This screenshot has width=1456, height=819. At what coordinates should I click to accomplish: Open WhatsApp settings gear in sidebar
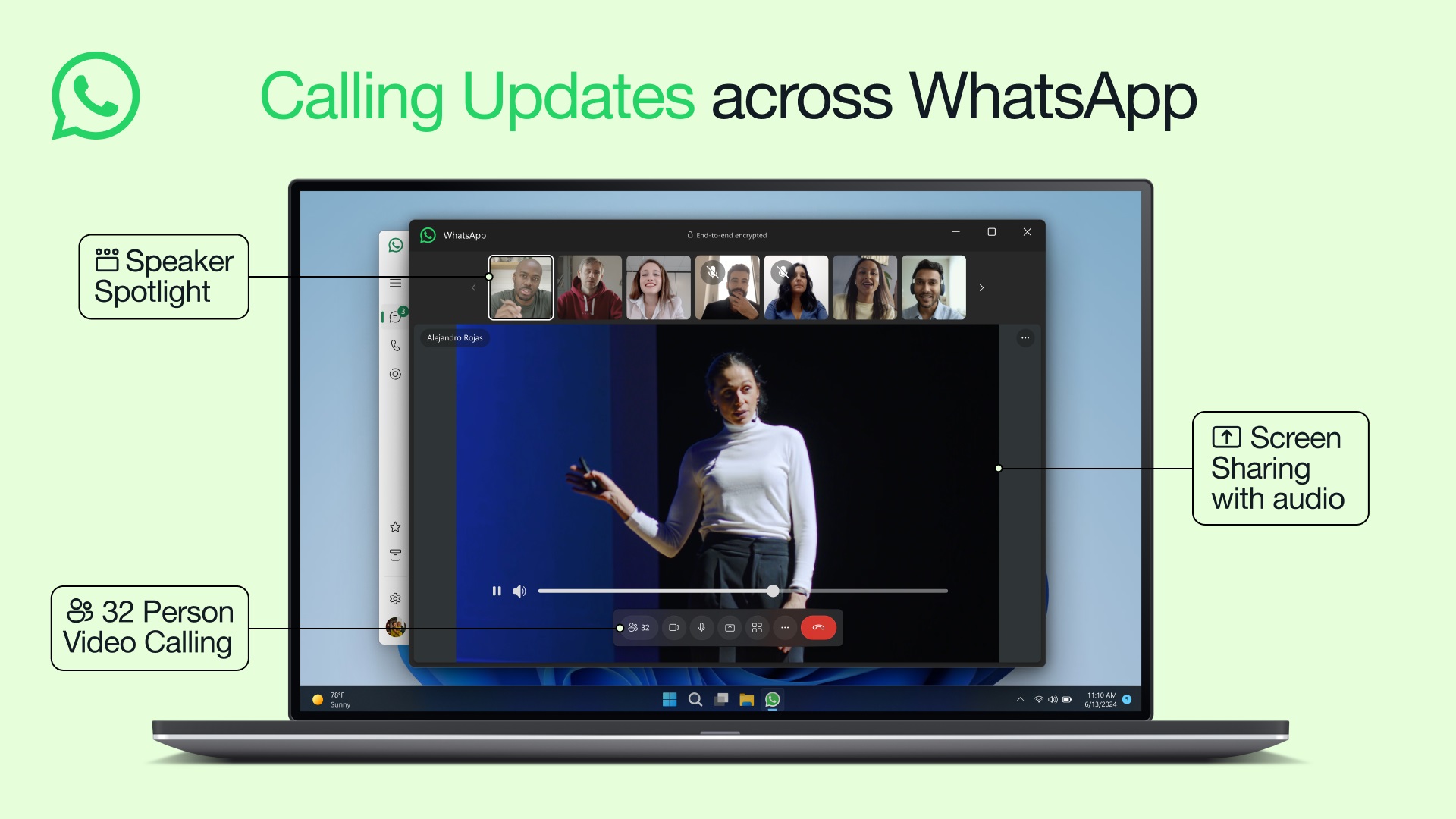(395, 597)
